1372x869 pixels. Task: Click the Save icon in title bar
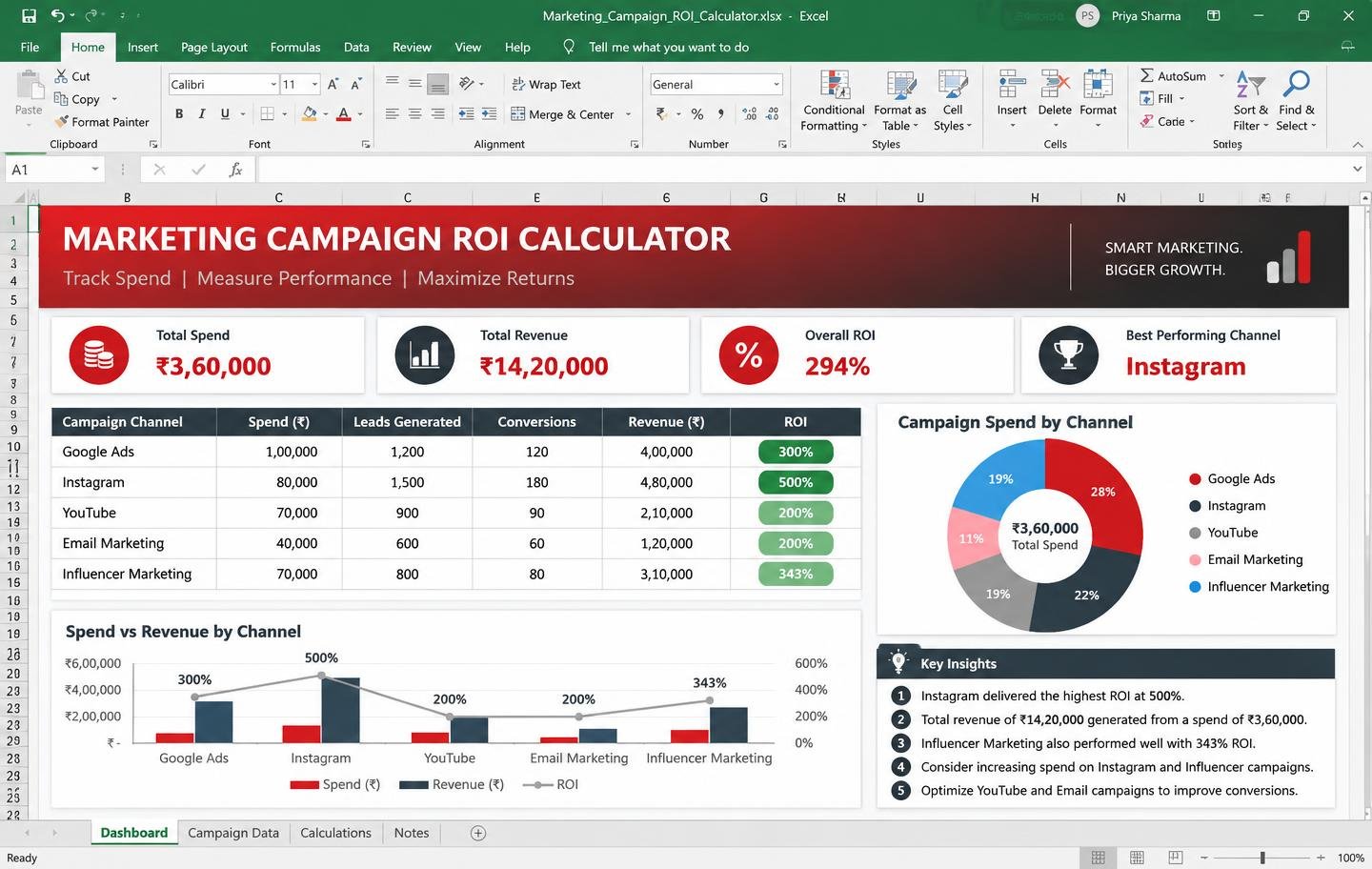pyautogui.click(x=29, y=15)
